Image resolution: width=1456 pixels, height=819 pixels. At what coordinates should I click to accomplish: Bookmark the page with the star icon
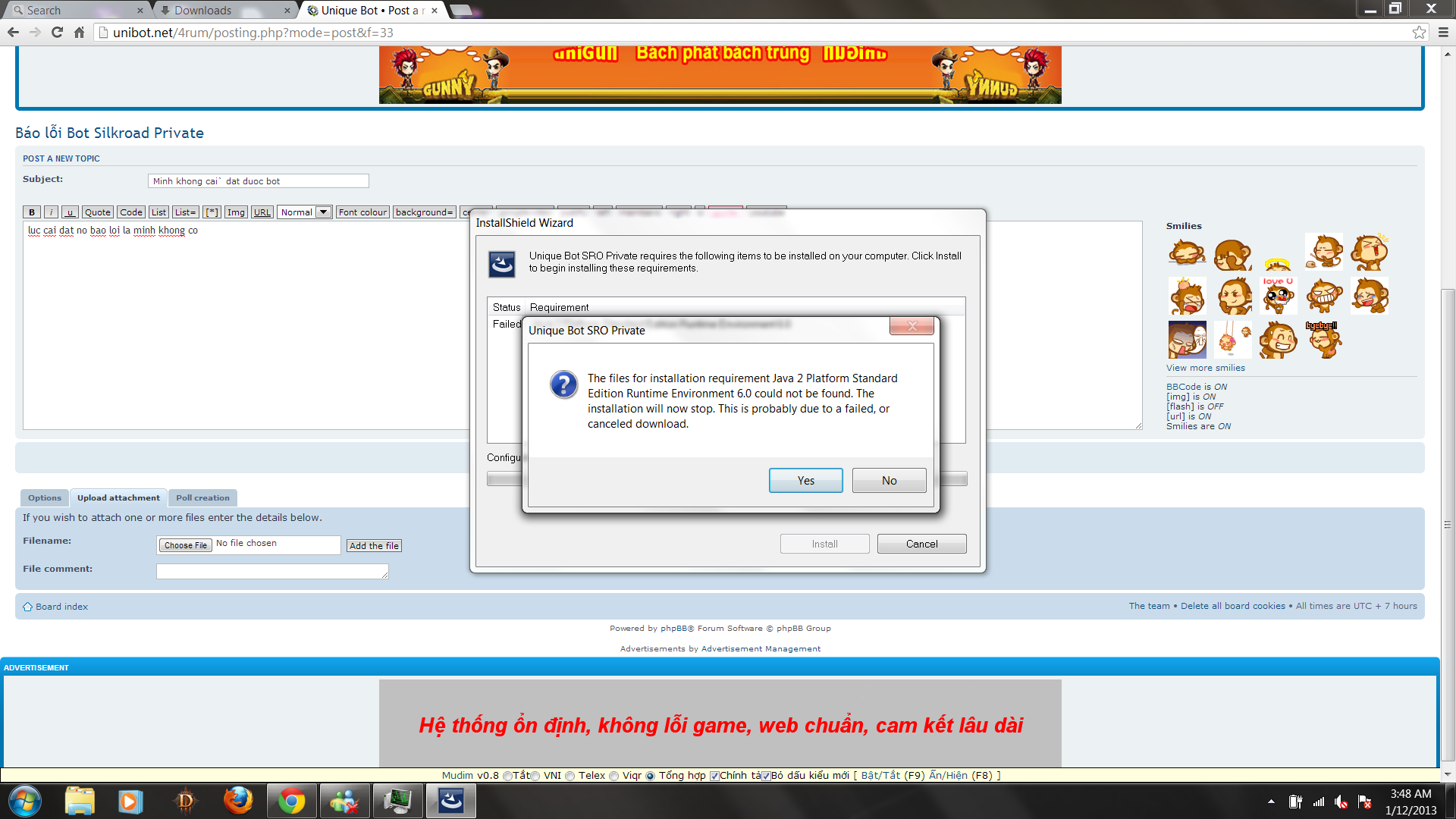pos(1419,32)
